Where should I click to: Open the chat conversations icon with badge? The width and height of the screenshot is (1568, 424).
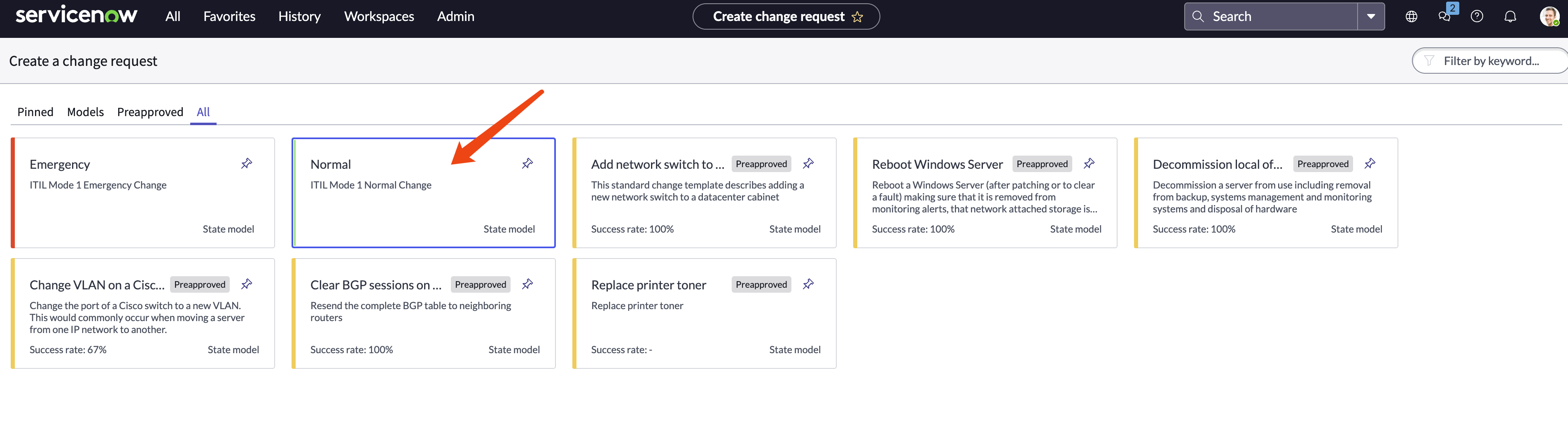coord(1444,17)
